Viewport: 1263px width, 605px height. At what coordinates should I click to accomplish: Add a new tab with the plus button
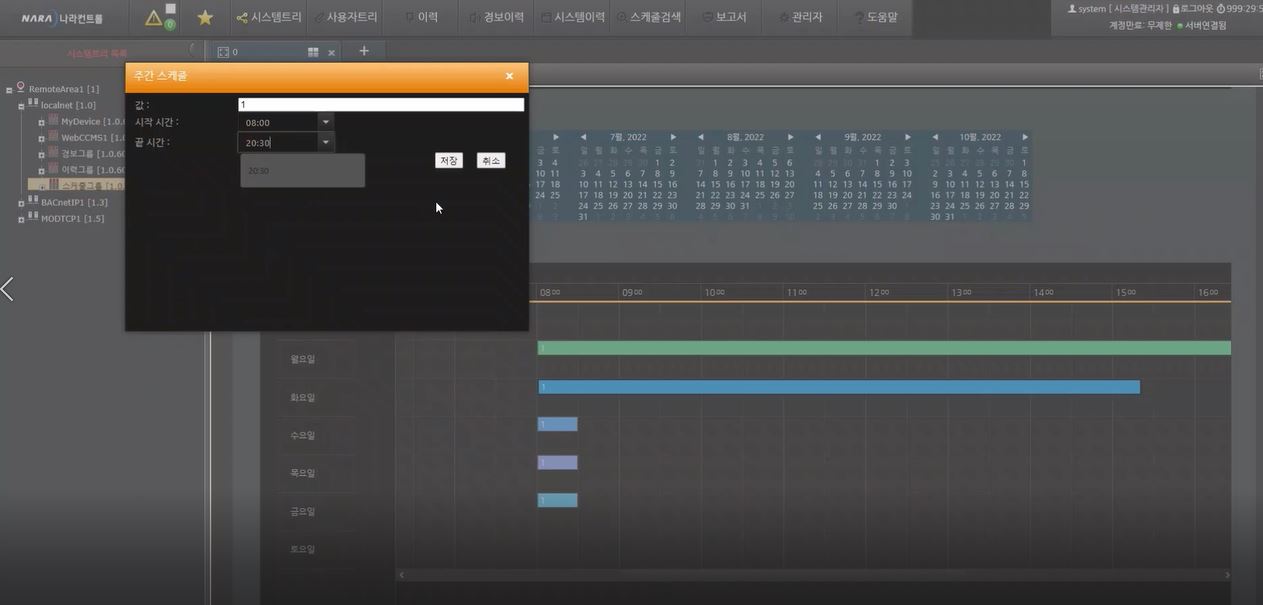(x=364, y=51)
